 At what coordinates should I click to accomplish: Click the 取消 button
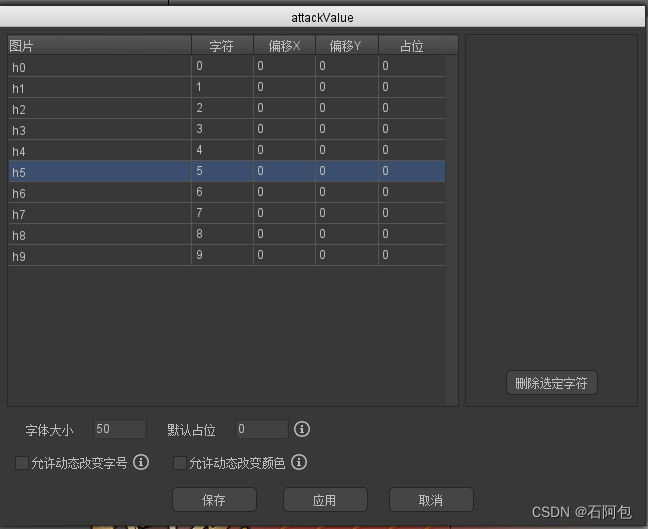431,500
